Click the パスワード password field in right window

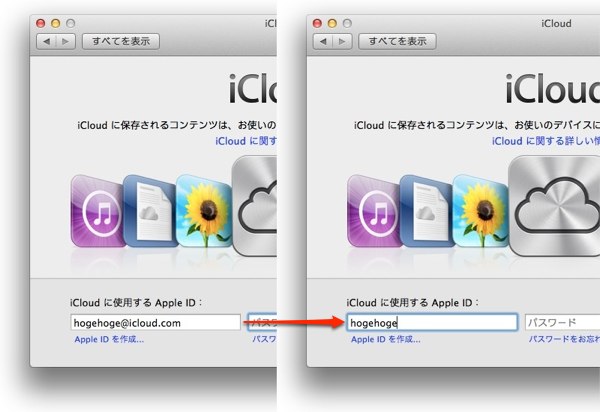click(562, 323)
